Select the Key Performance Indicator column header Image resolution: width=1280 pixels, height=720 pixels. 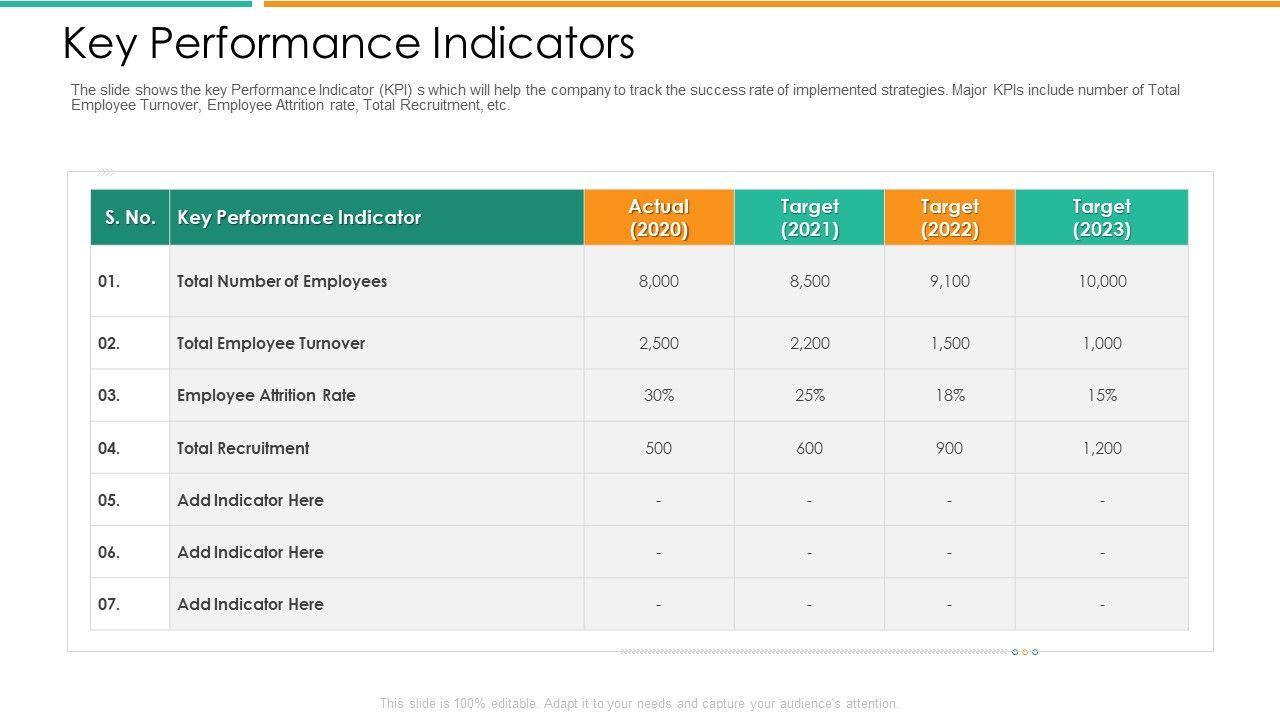(299, 218)
